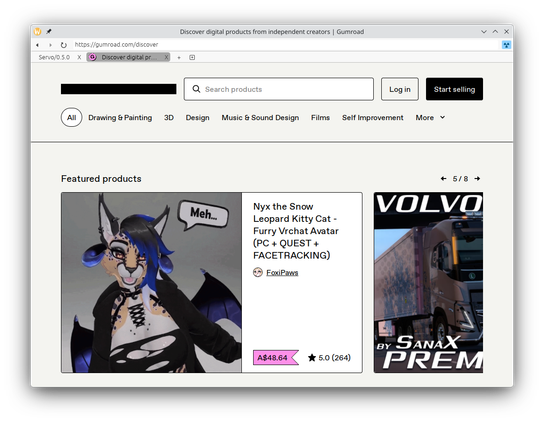Screen dimensions: 544x423
Task: Click the Gumroad logo banner
Action: point(119,89)
